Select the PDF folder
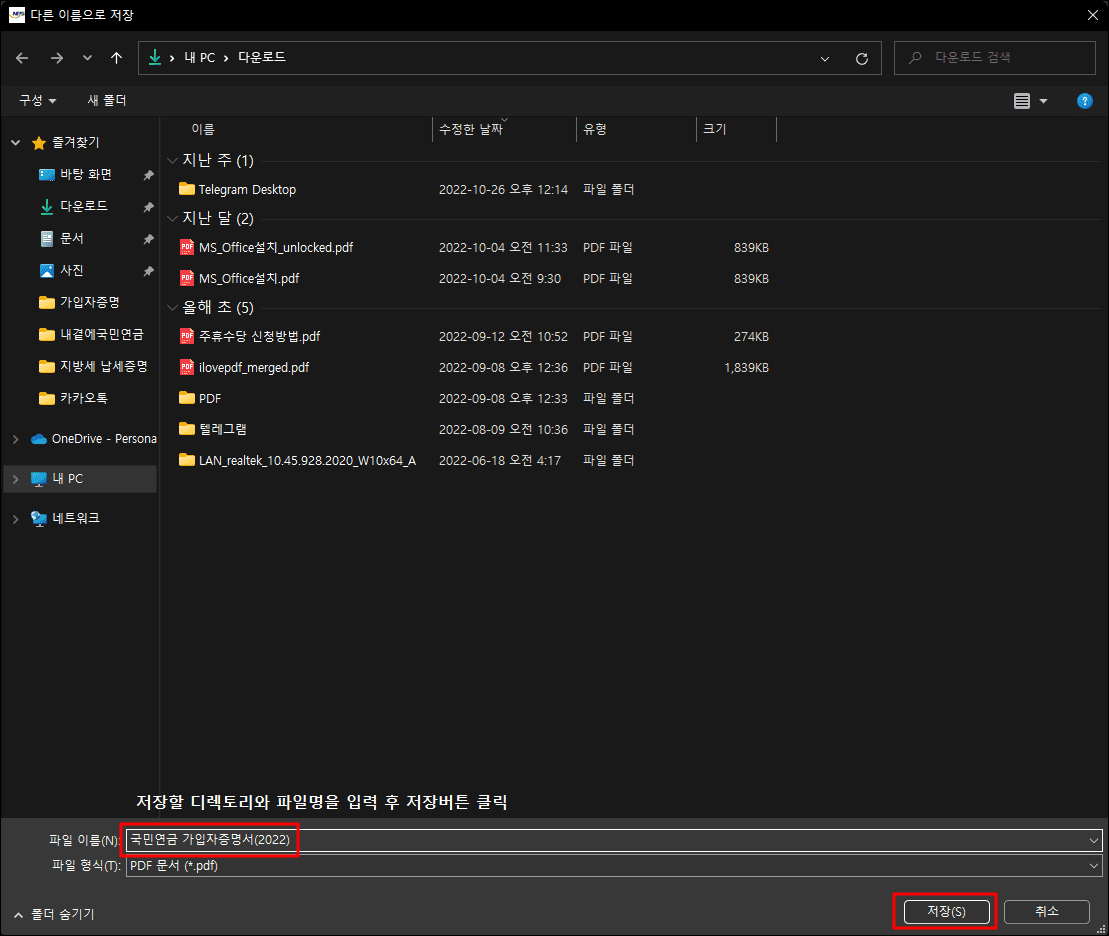1109x936 pixels. [210, 399]
